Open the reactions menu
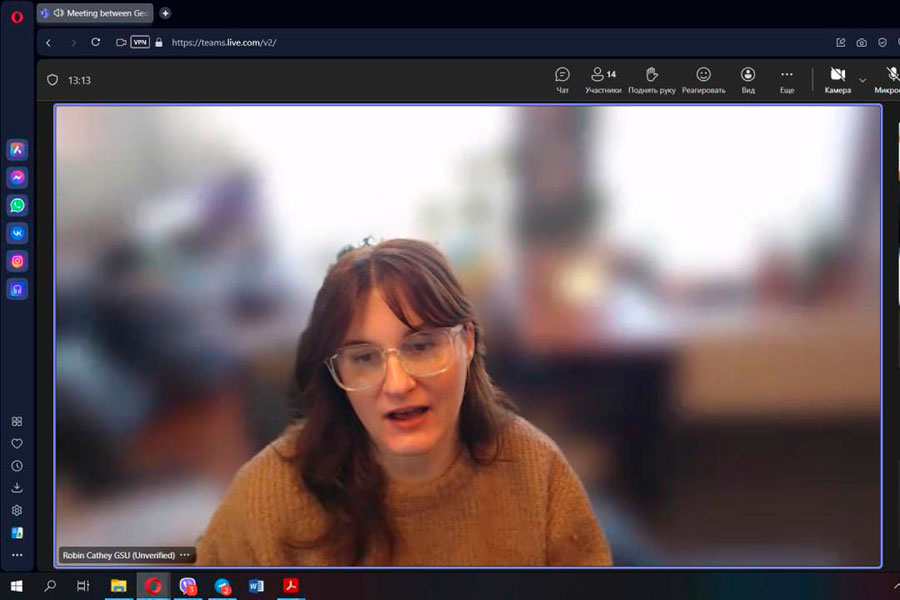This screenshot has height=600, width=900. 703,79
